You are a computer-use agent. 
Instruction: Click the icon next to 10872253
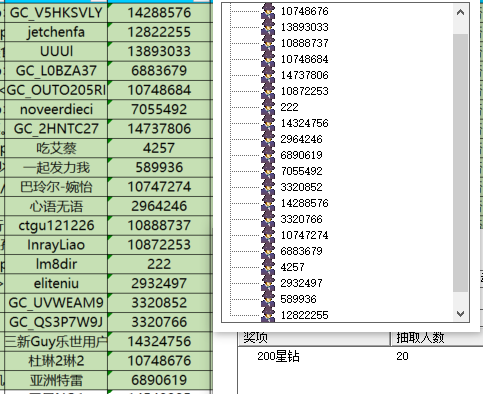(268, 91)
